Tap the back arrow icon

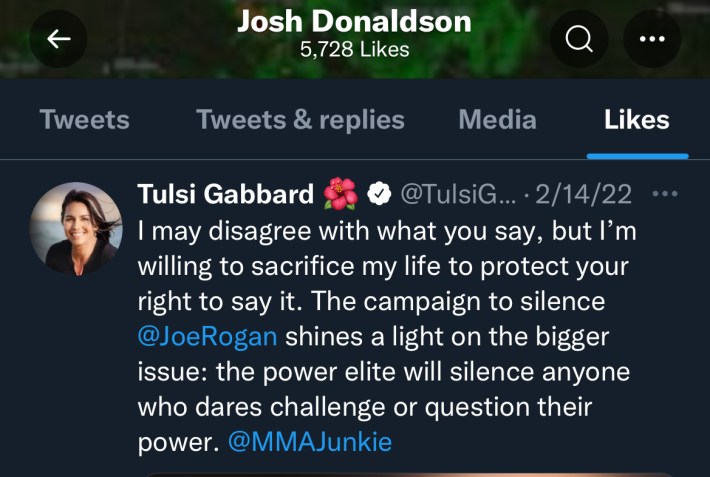coord(58,39)
